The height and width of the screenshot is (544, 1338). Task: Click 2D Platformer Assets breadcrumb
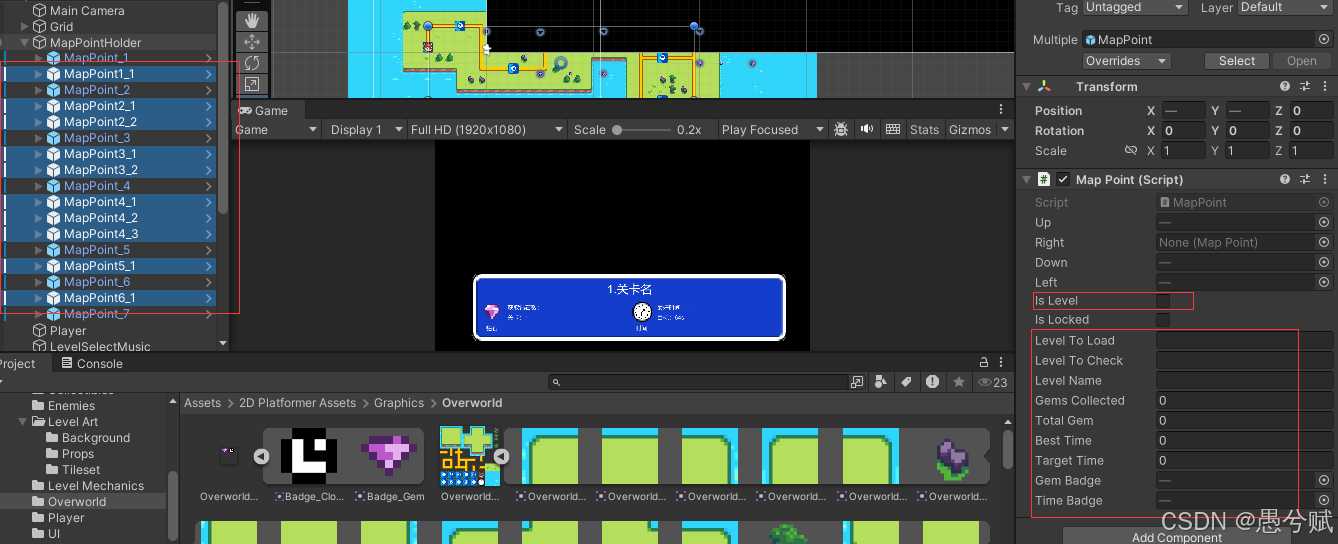coord(297,403)
